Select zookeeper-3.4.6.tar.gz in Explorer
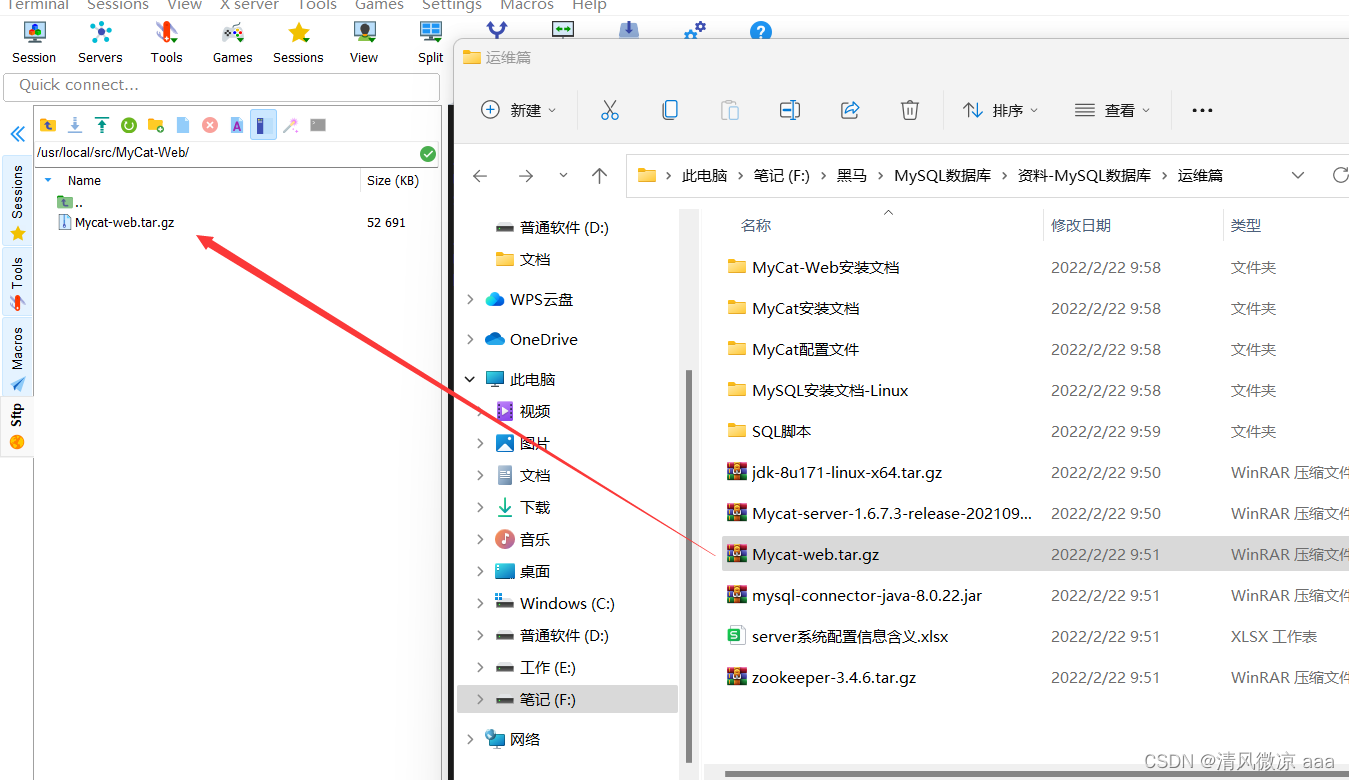The height and width of the screenshot is (780, 1349). 834,677
